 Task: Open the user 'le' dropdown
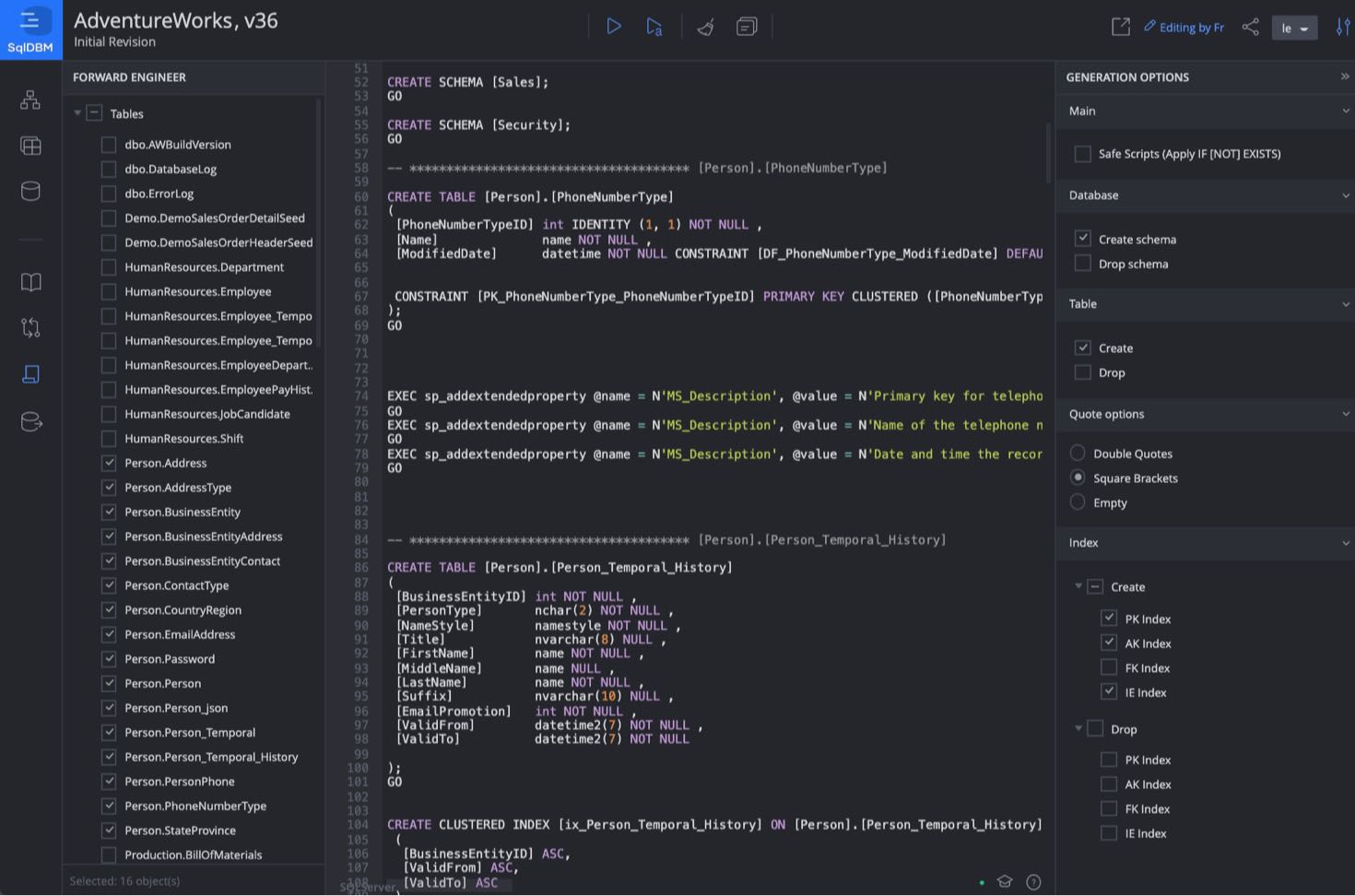point(1294,28)
